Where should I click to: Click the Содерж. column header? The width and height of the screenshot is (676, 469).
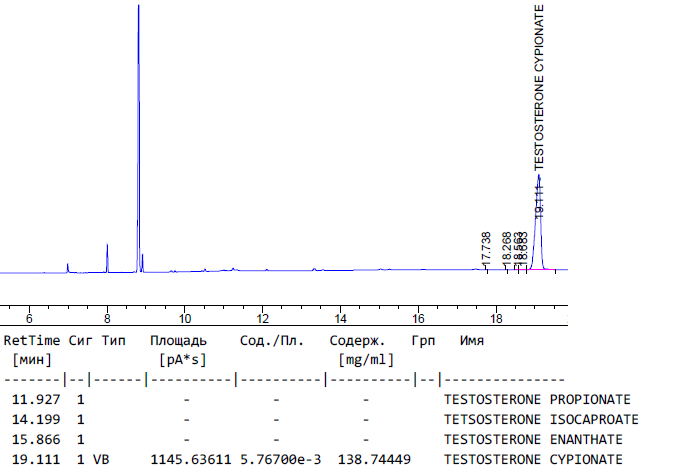[357, 340]
